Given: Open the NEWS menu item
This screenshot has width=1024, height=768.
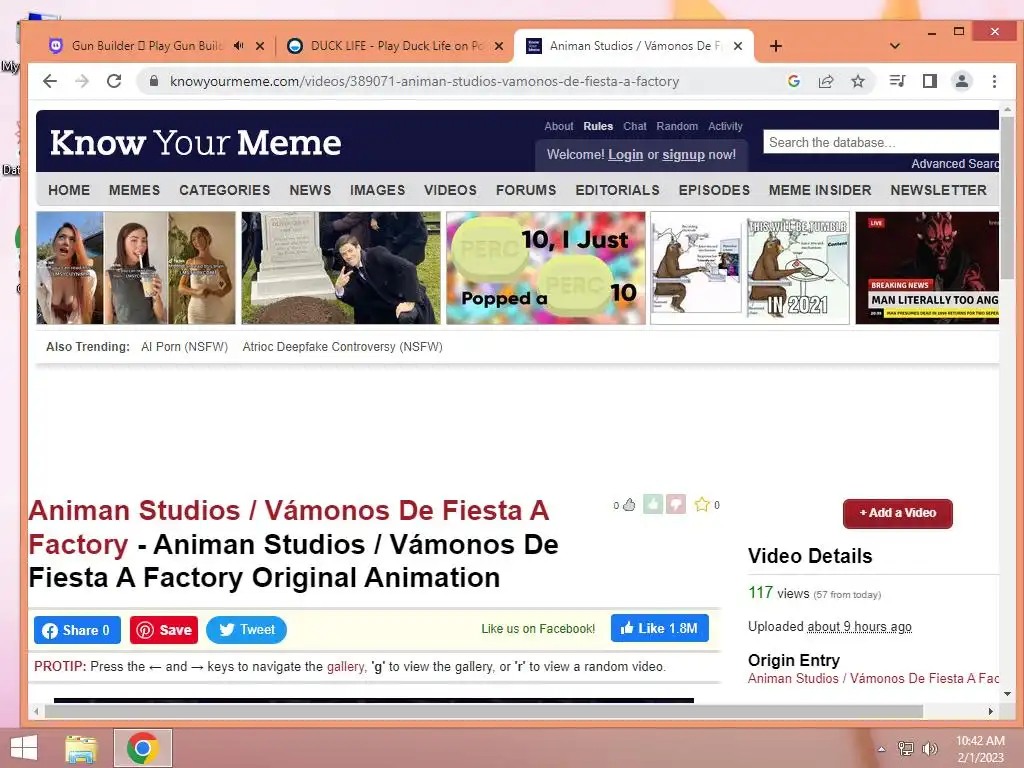Looking at the screenshot, I should pyautogui.click(x=310, y=190).
